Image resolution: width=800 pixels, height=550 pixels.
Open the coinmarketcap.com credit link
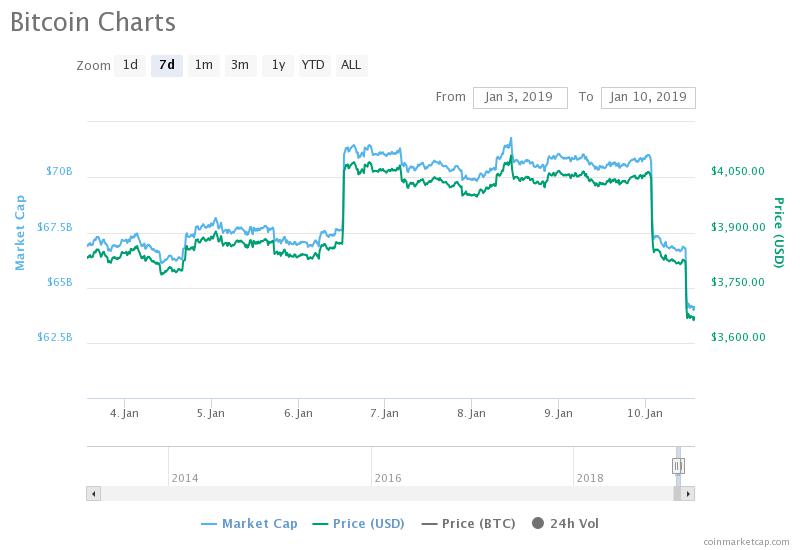click(746, 542)
